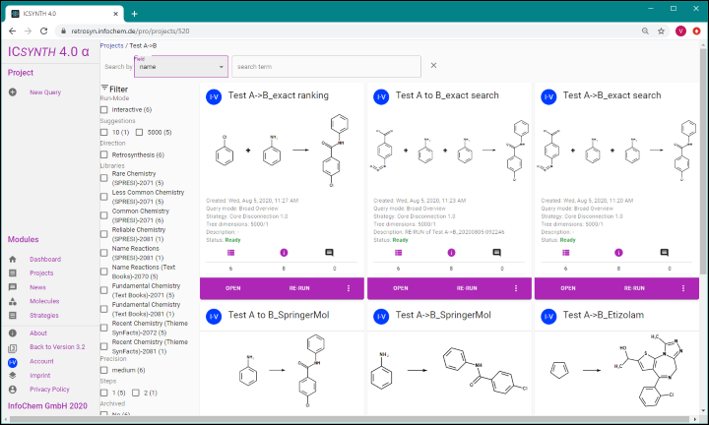The width and height of the screenshot is (709, 425).
Task: Click the Projects breadcrumb link
Action: [x=112, y=46]
